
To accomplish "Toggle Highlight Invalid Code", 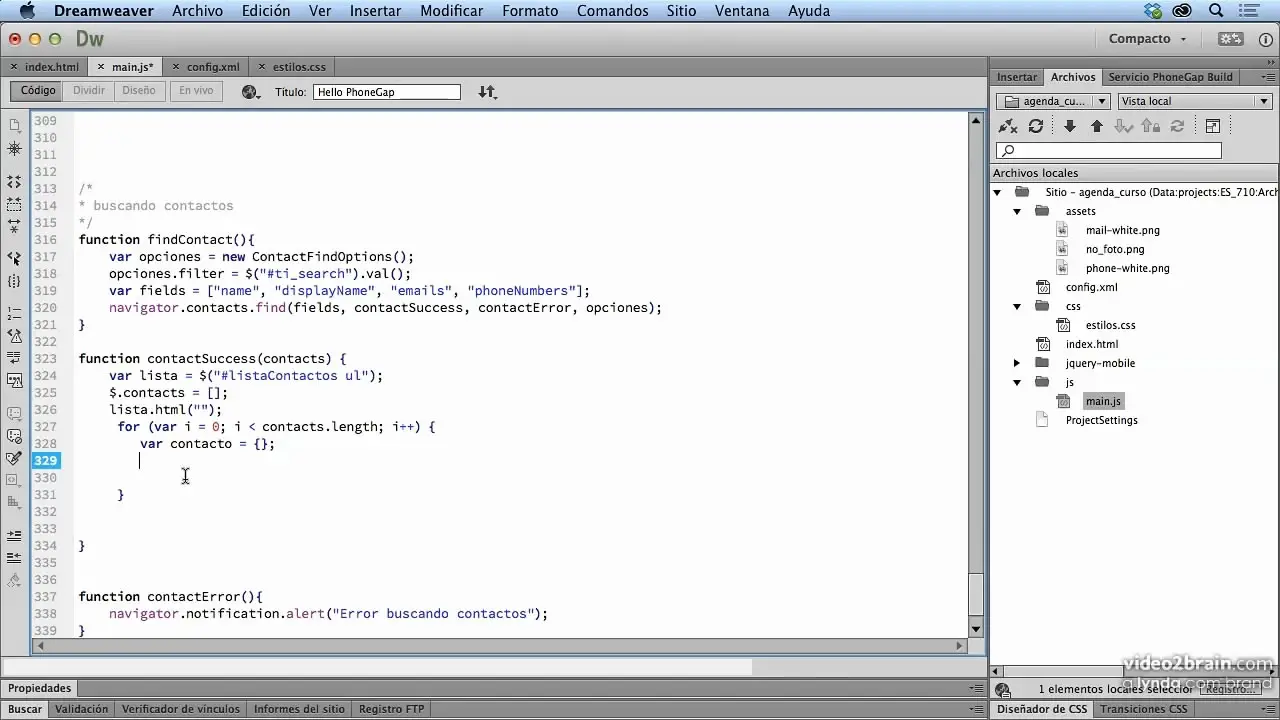I will [x=14, y=336].
